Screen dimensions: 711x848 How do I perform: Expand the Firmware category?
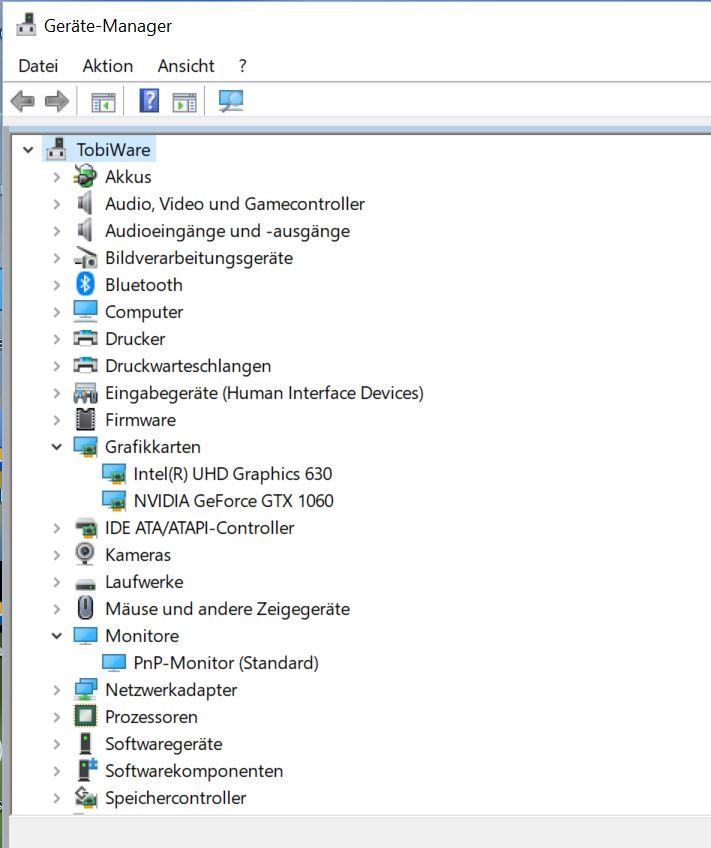[56, 420]
